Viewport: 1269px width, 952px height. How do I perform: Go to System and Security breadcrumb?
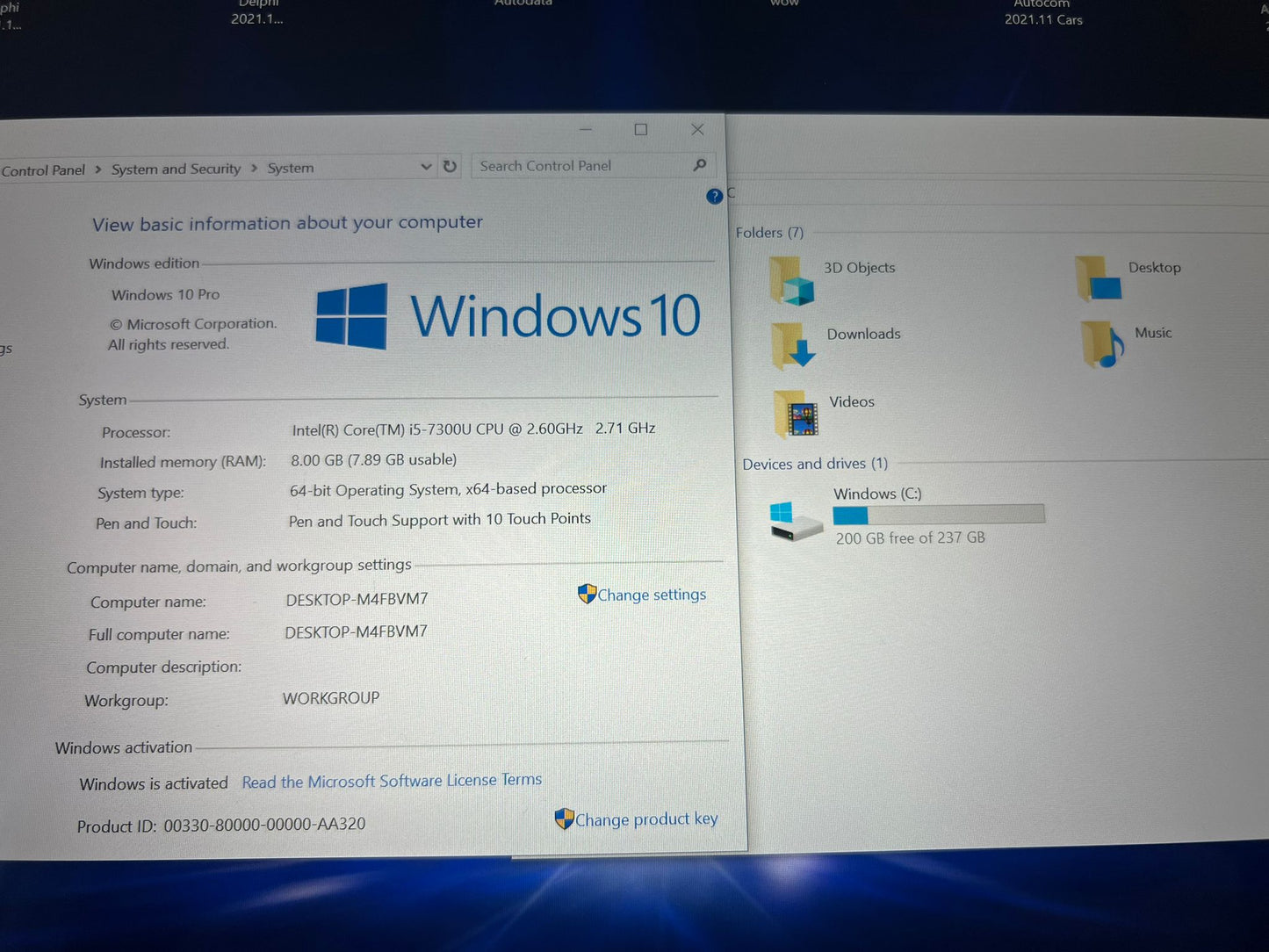[176, 169]
